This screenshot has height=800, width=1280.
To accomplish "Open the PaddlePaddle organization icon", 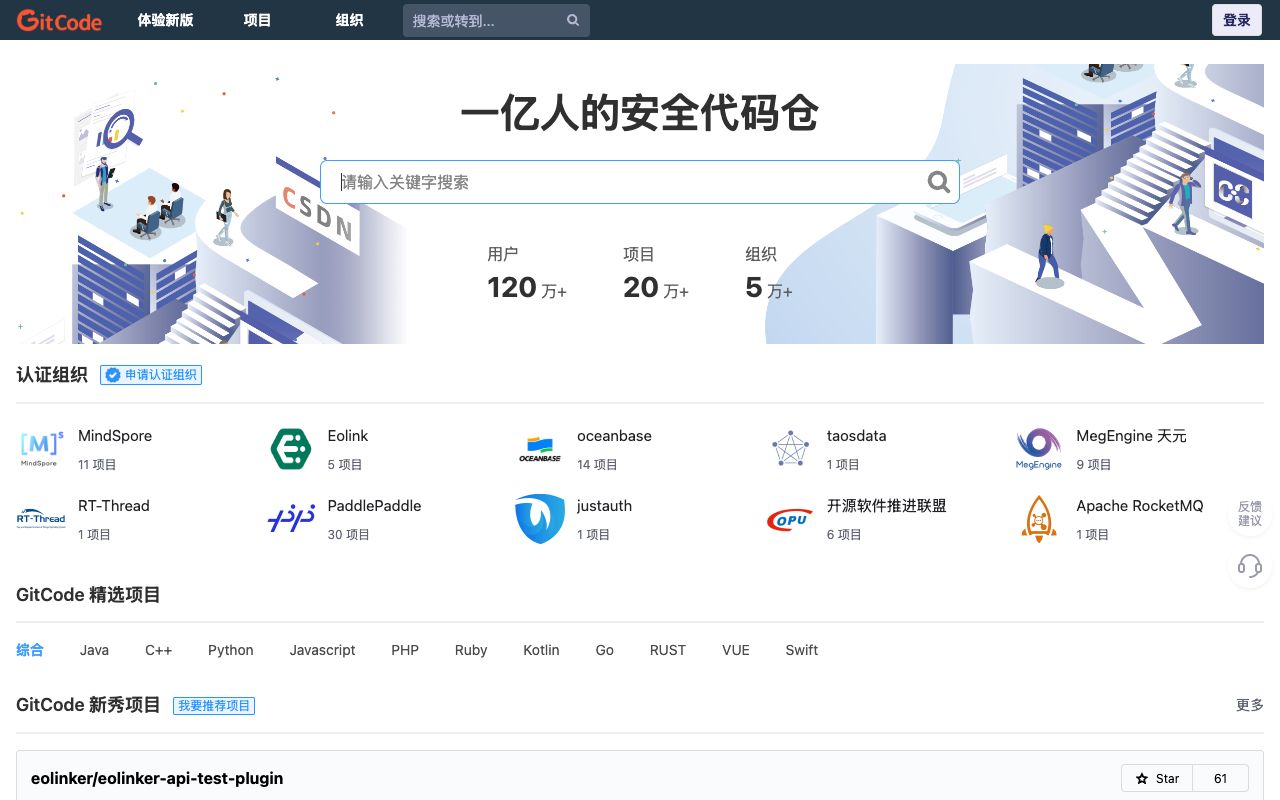I will [x=290, y=518].
